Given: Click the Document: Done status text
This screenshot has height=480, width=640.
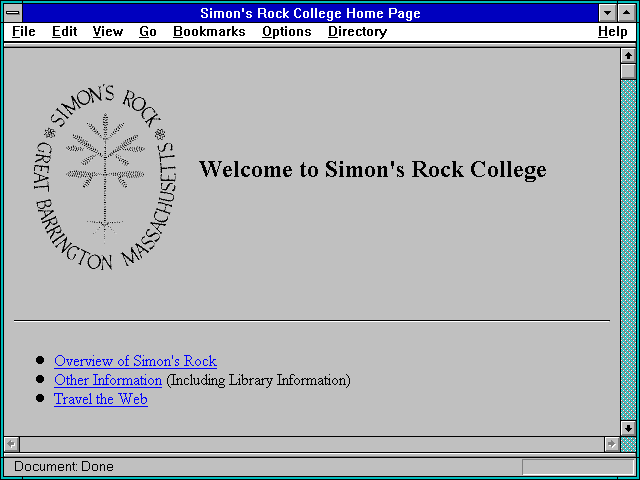Looking at the screenshot, I should tap(64, 467).
